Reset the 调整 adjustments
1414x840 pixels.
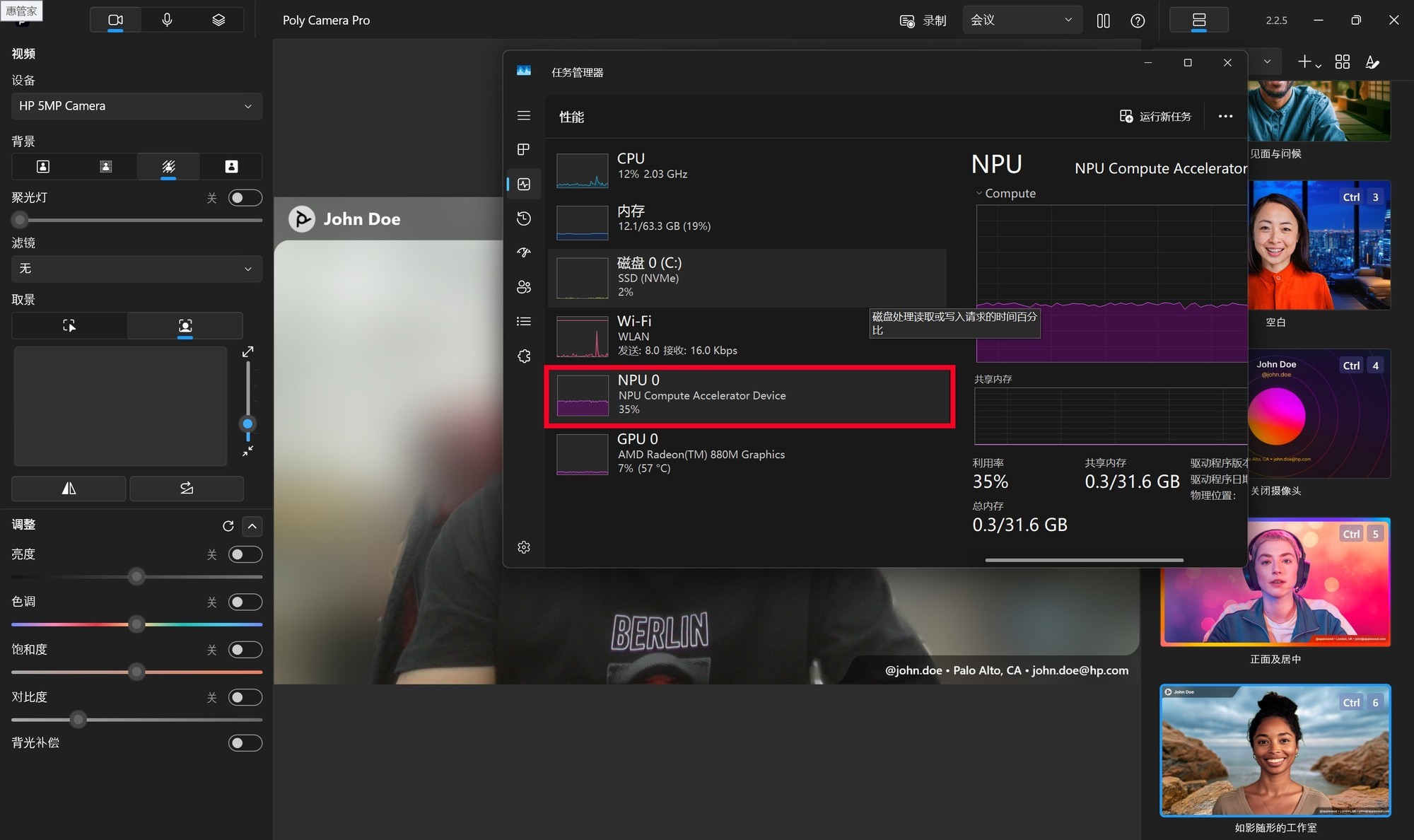[x=228, y=526]
